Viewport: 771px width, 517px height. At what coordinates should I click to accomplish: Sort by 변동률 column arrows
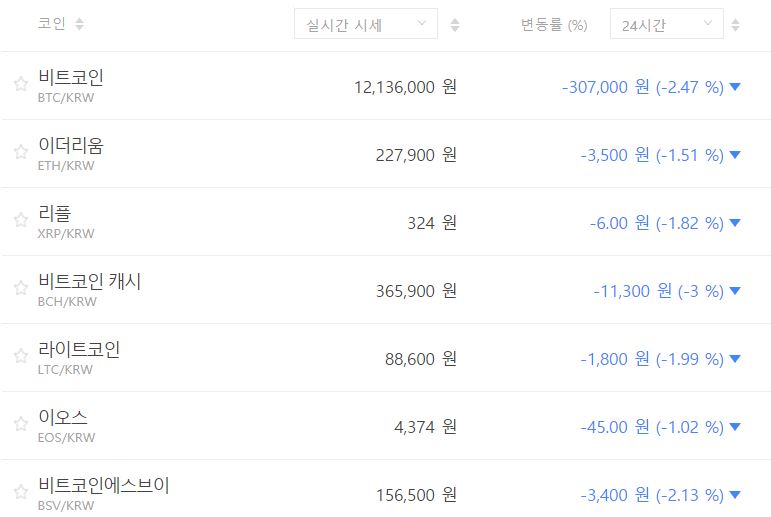point(736,24)
